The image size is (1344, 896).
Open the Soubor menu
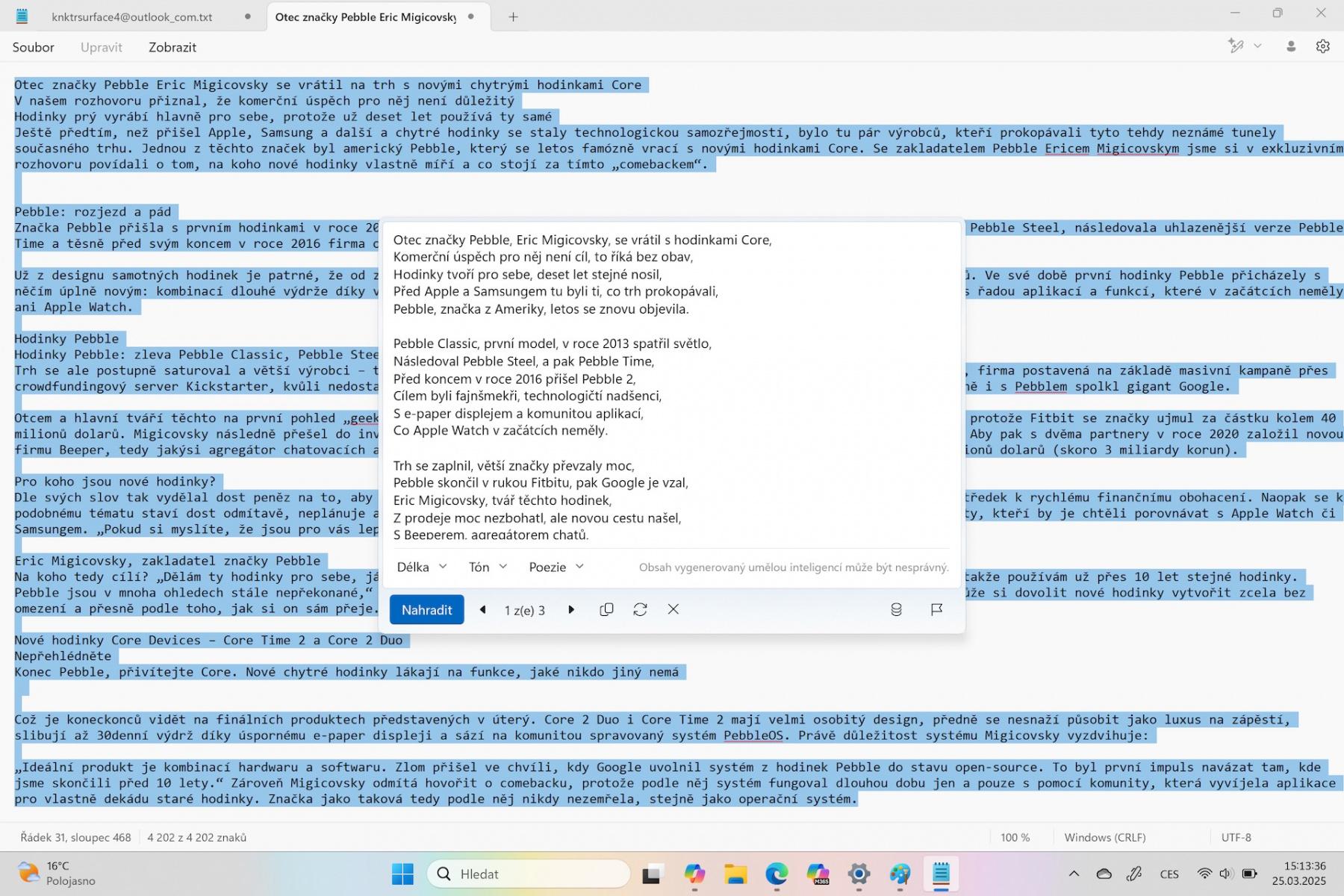coord(33,47)
